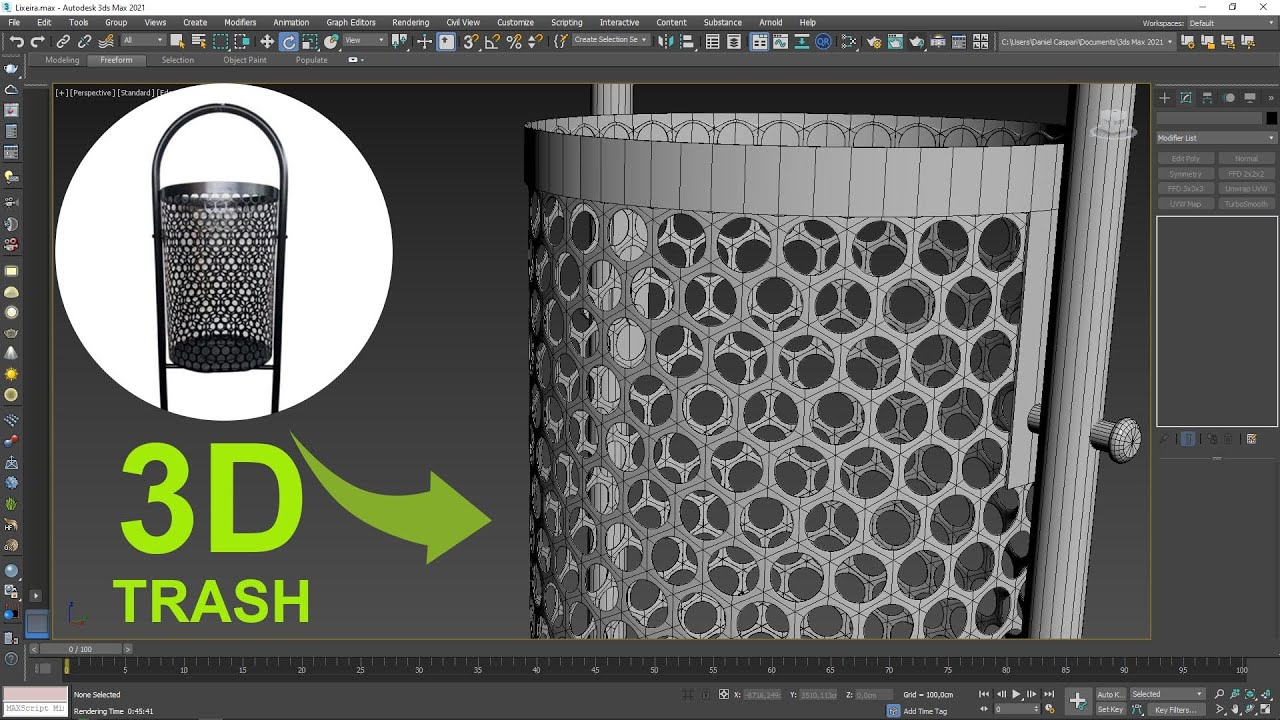Click the Undo arrow in the main toolbar
The height and width of the screenshot is (720, 1280).
[17, 41]
